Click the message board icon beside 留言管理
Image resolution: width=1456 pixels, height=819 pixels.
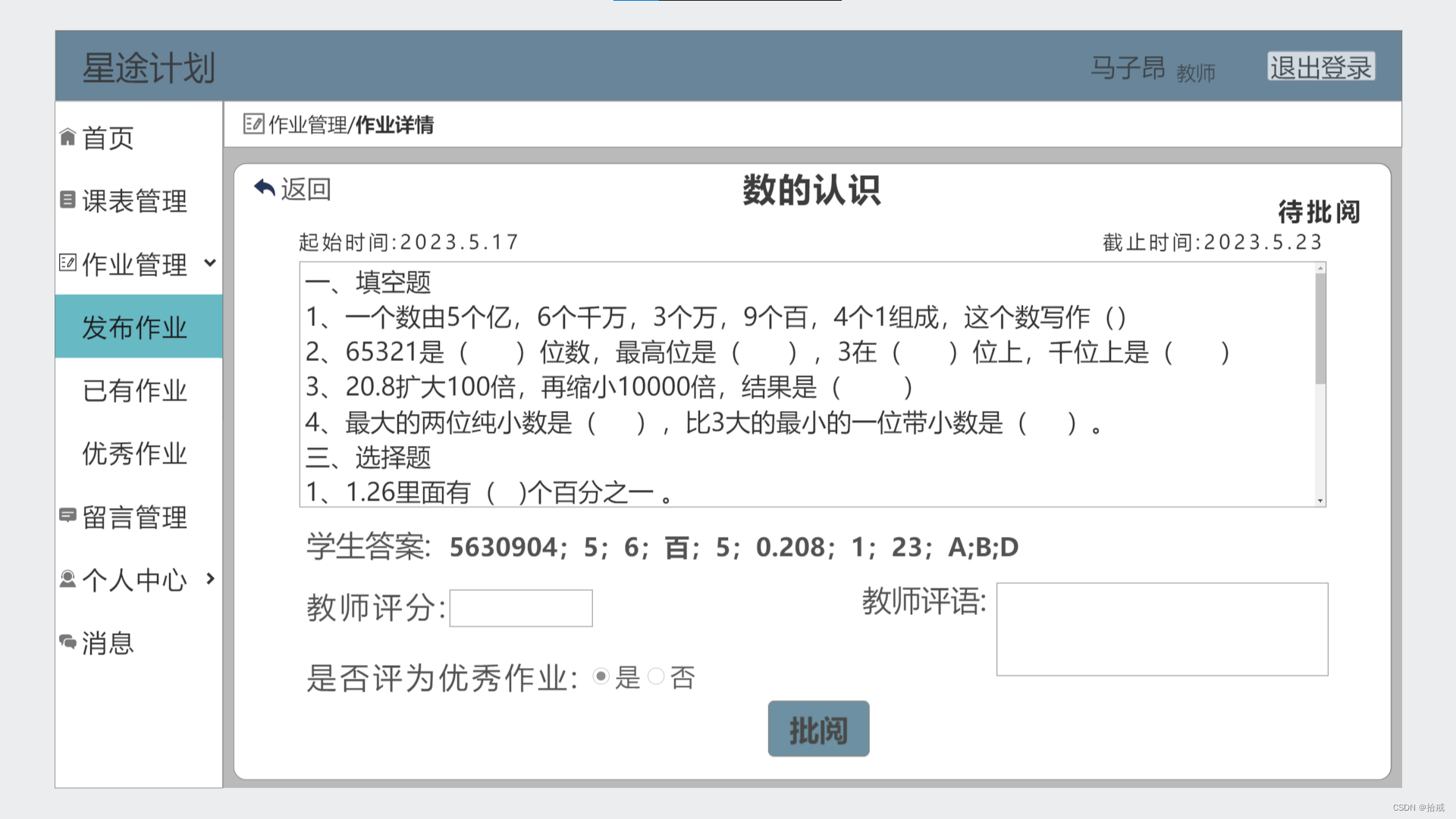[x=67, y=515]
